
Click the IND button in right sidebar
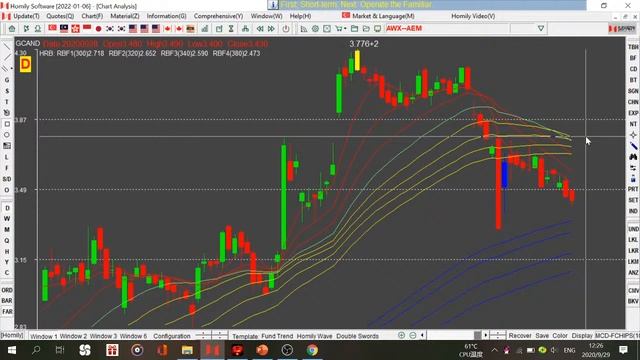coord(633,211)
